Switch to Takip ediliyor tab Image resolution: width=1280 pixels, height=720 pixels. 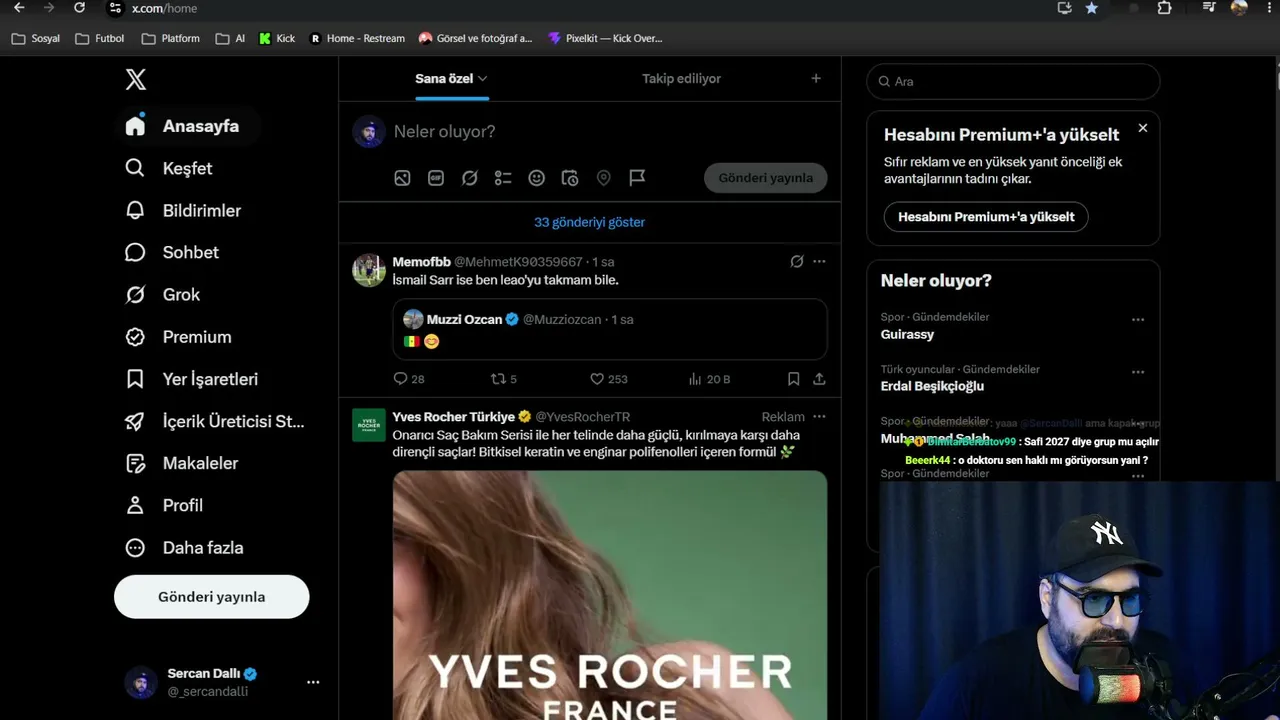tap(681, 78)
